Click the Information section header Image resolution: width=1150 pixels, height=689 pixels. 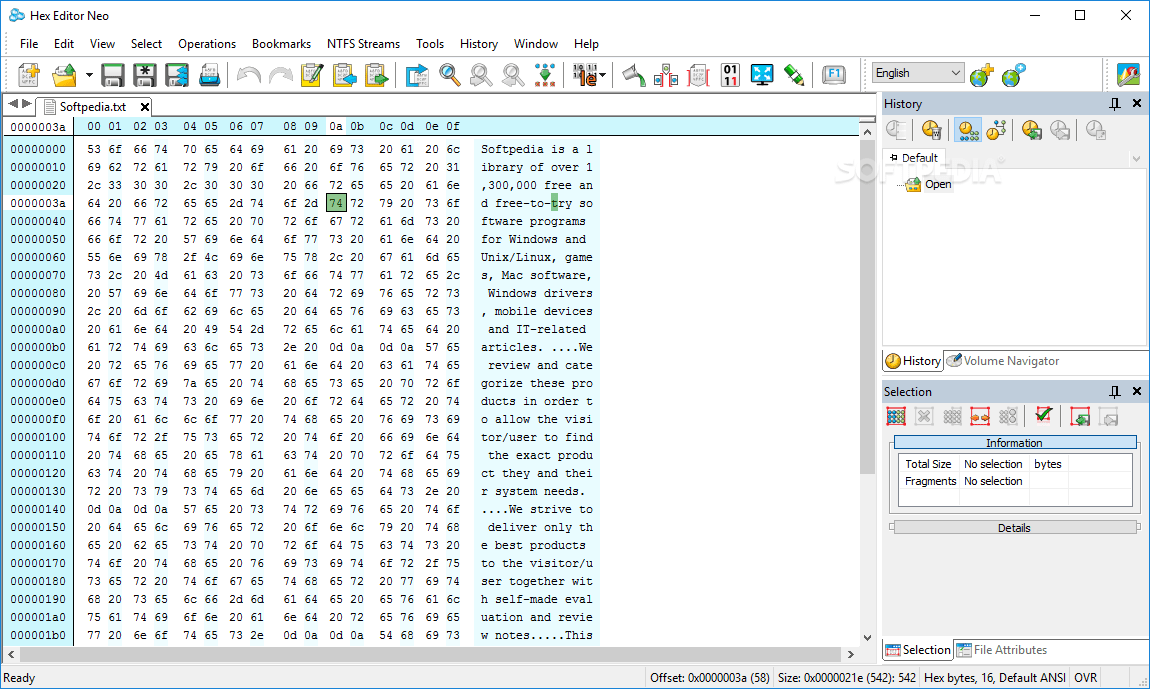(1014, 442)
